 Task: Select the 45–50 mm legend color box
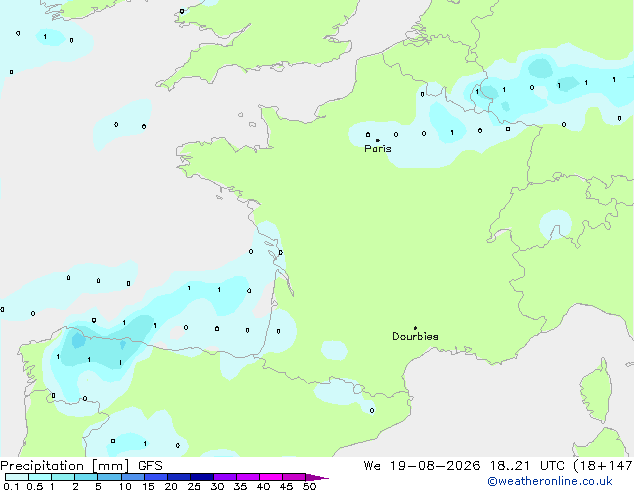(x=294, y=477)
